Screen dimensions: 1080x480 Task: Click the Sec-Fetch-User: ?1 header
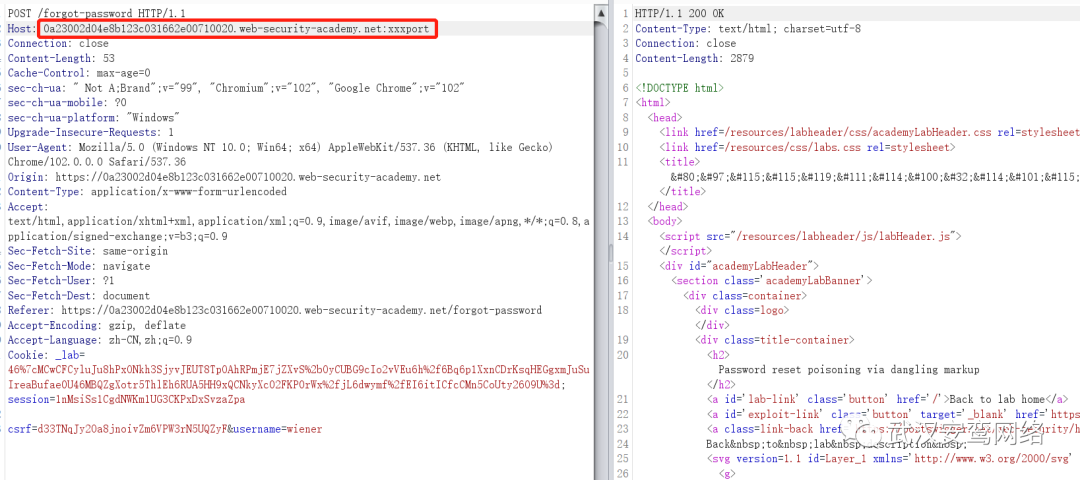(61, 280)
